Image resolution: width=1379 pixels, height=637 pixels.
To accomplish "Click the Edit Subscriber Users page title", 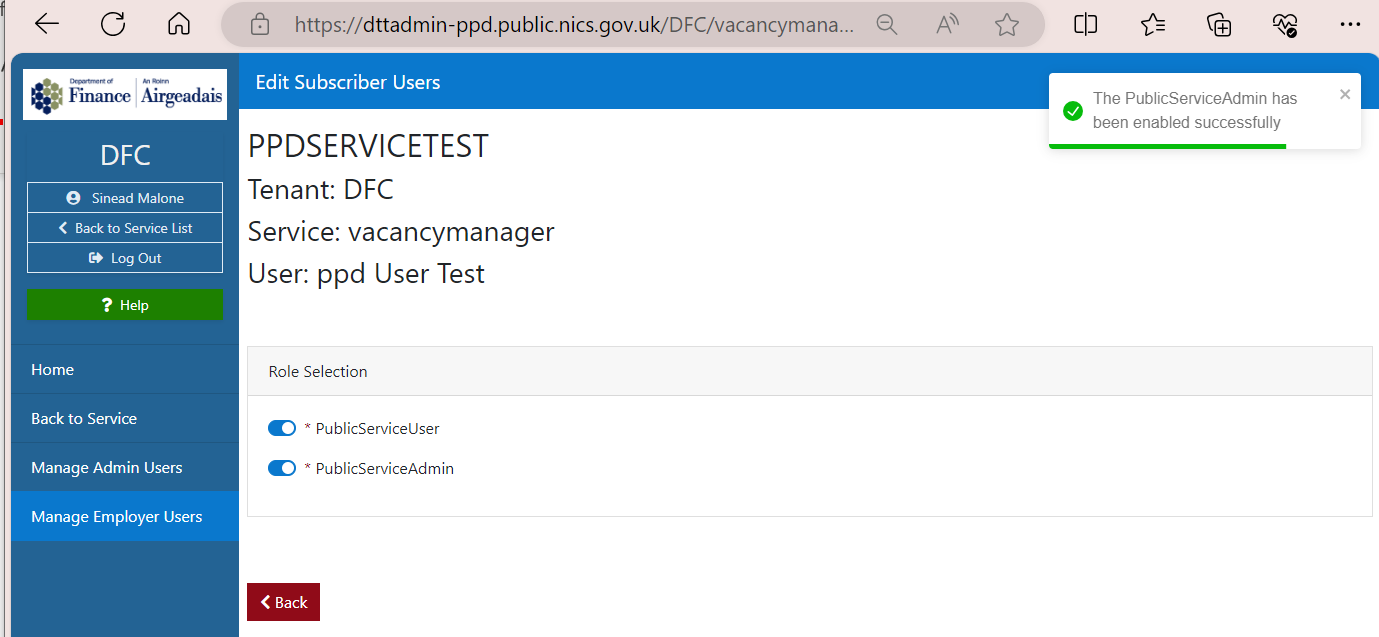I will pyautogui.click(x=348, y=82).
